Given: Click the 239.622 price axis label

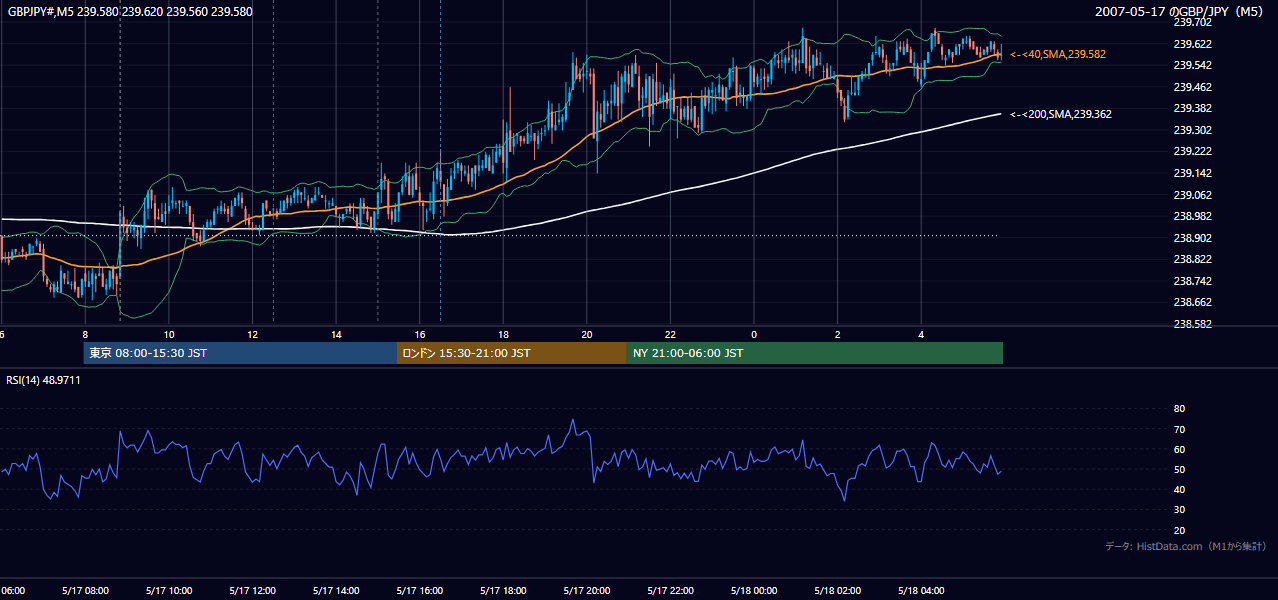Looking at the screenshot, I should (1192, 44).
